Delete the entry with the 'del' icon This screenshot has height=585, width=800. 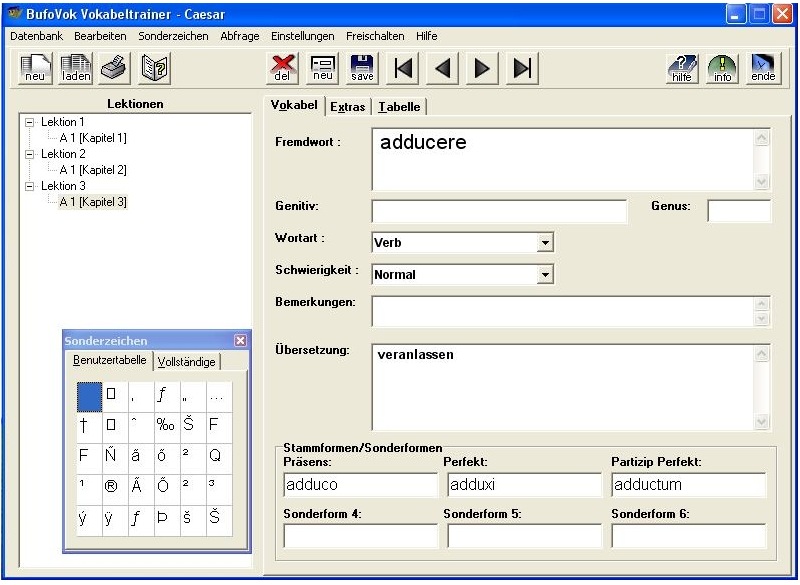click(x=283, y=68)
